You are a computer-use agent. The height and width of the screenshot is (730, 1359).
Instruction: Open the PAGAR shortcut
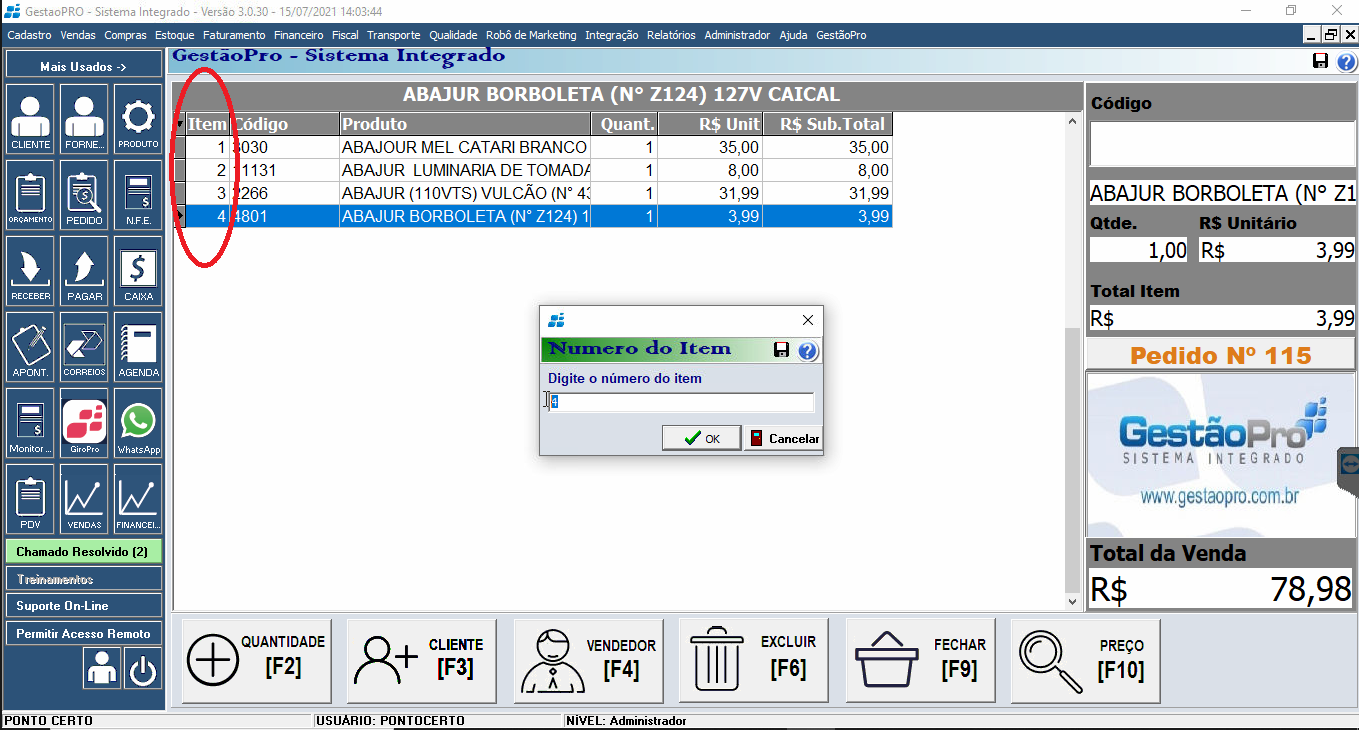point(84,270)
